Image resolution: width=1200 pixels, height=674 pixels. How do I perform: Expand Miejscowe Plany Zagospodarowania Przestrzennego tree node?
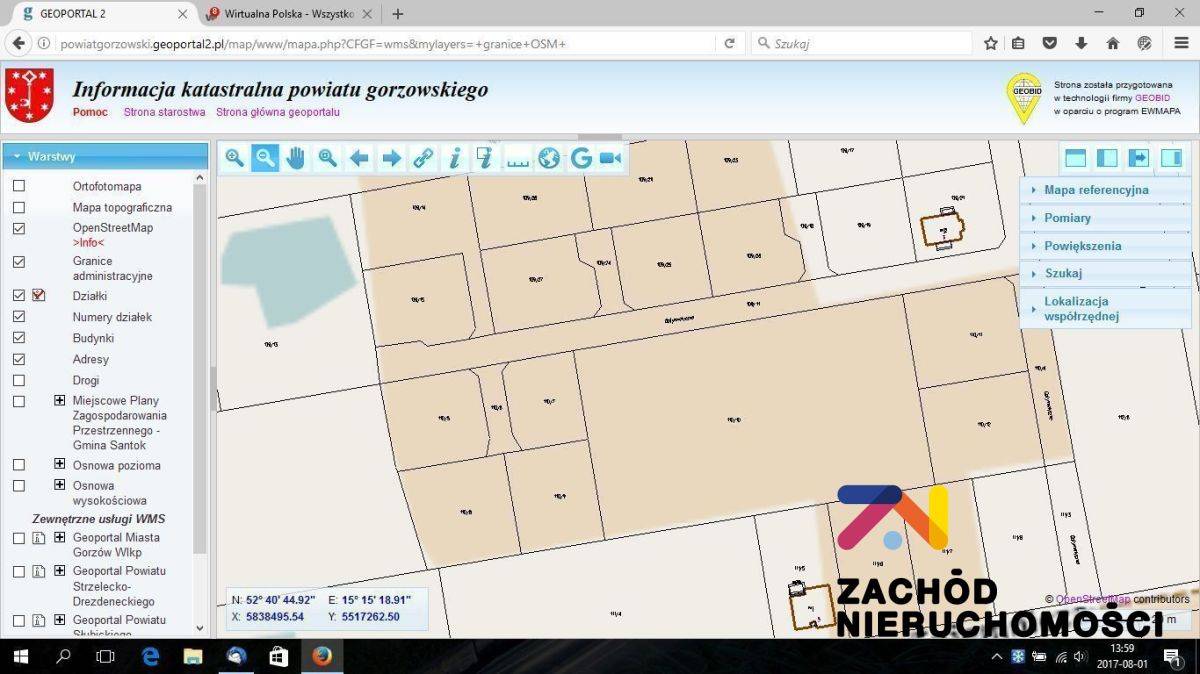pos(60,400)
